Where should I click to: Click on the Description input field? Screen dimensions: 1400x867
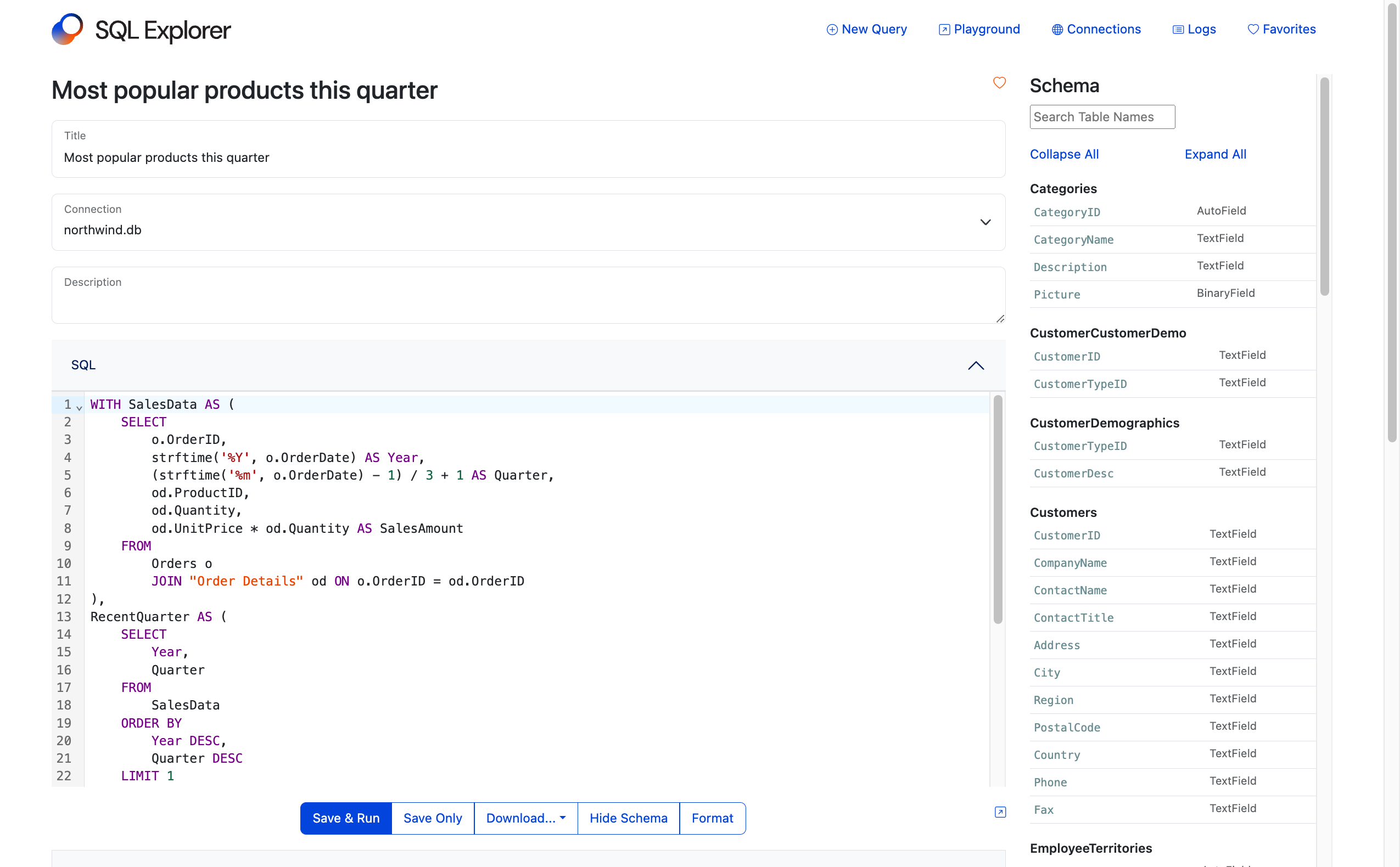click(528, 295)
